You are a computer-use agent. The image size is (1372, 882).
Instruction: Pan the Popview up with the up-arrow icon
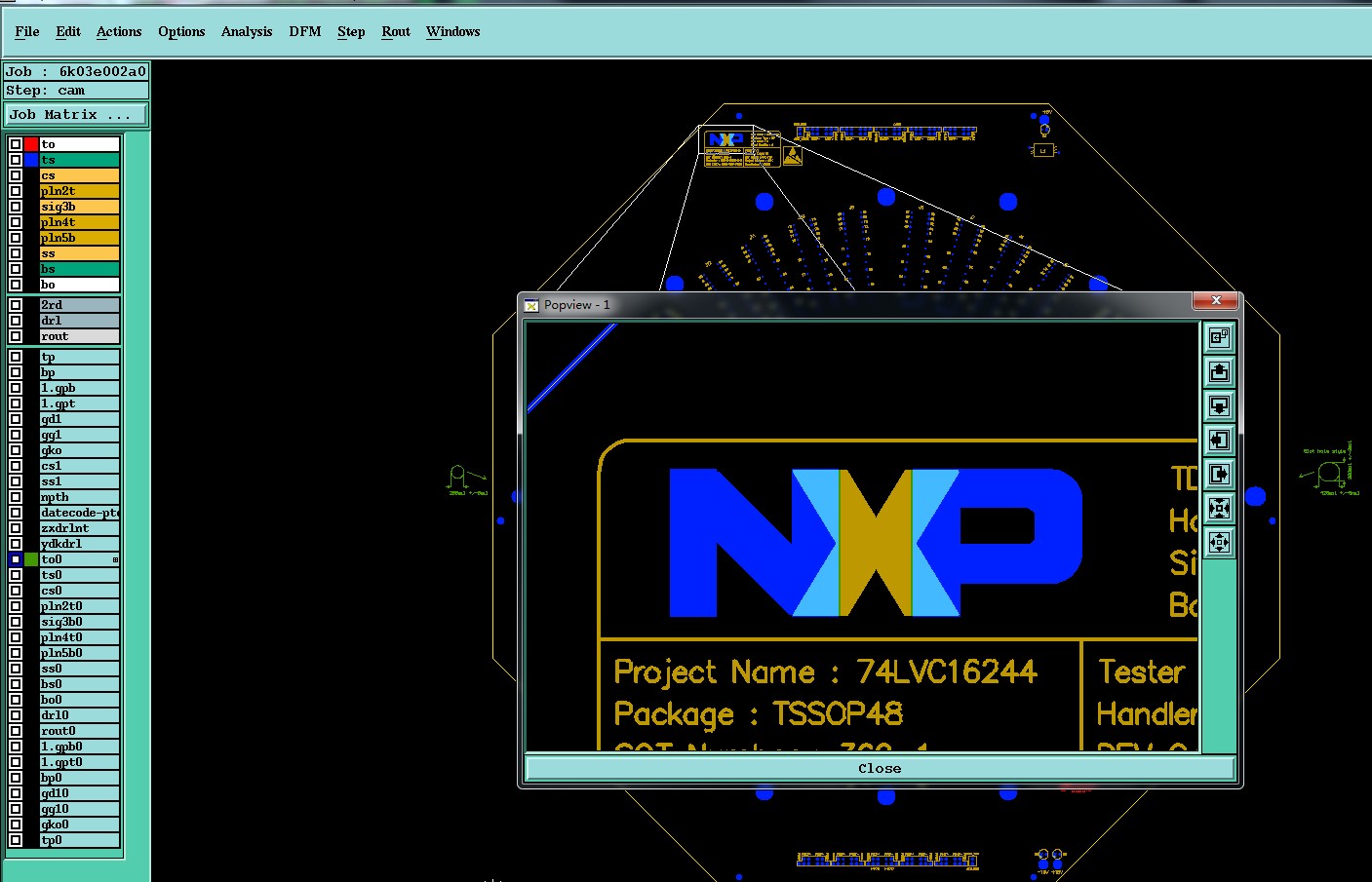(x=1219, y=371)
